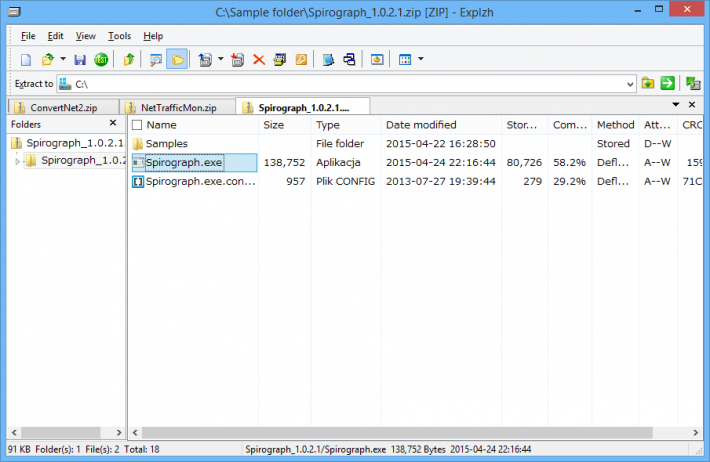Click the split windows icon in toolbar
710x462 pixels.
pyautogui.click(x=349, y=59)
